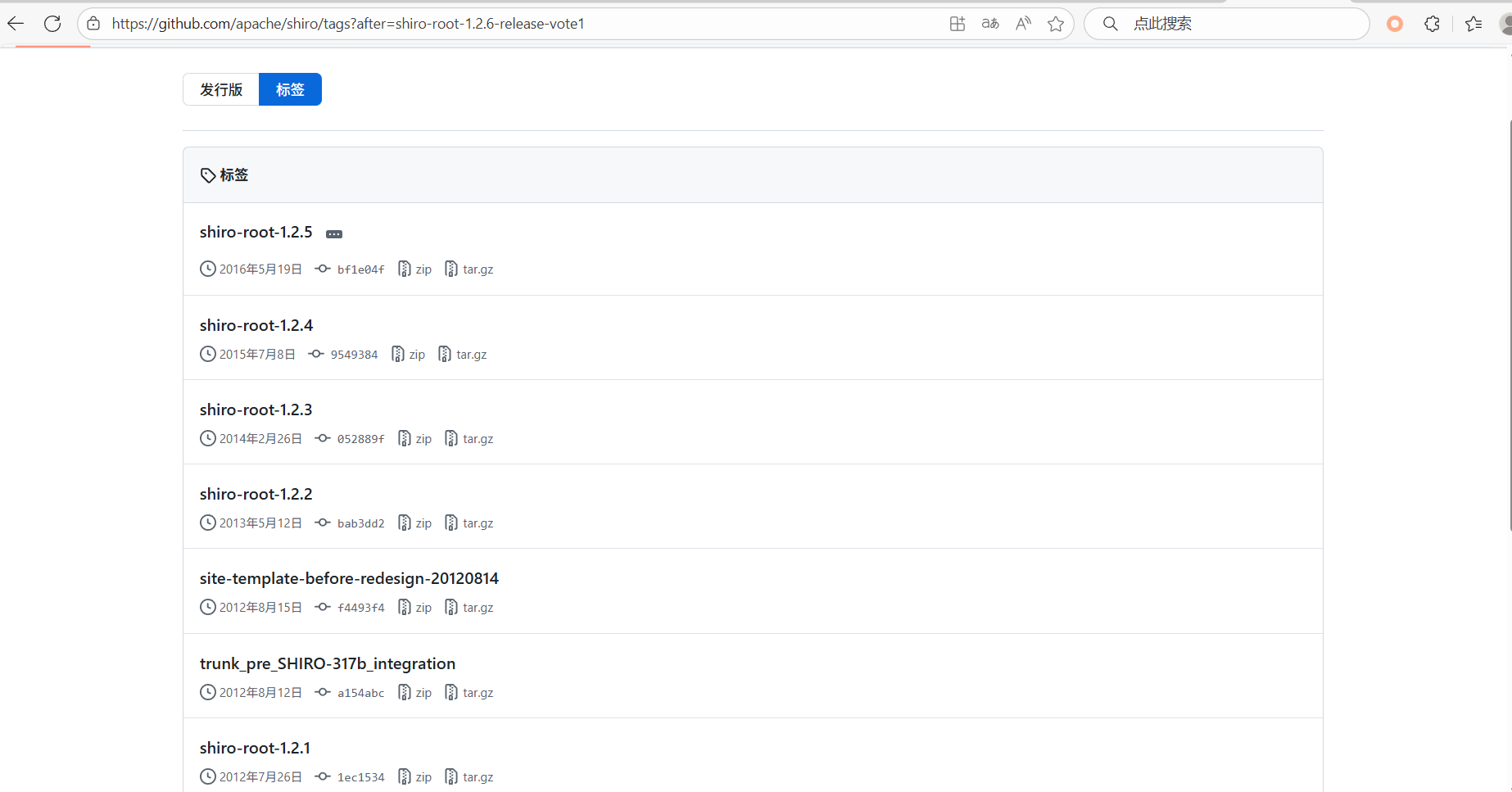Viewport: 1512px width, 792px height.
Task: Open read aloud icon in address bar
Action: 1023,24
